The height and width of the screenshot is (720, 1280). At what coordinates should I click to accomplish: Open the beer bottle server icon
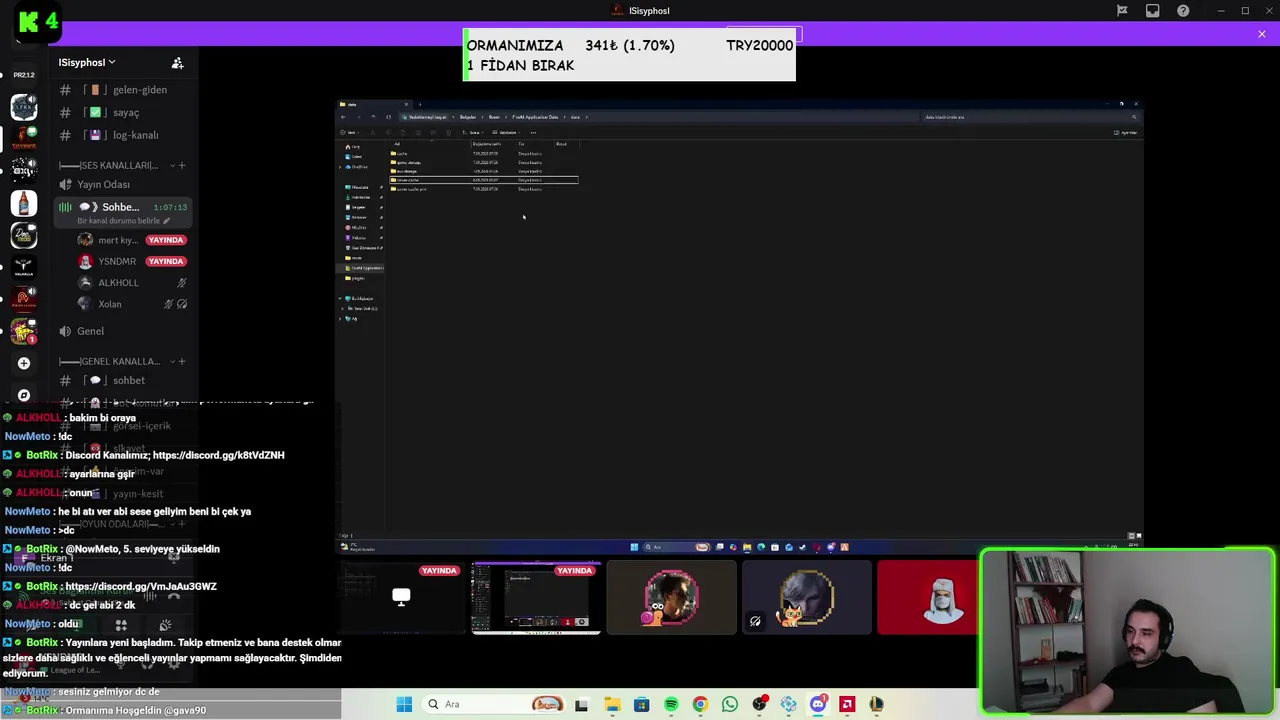[24, 203]
